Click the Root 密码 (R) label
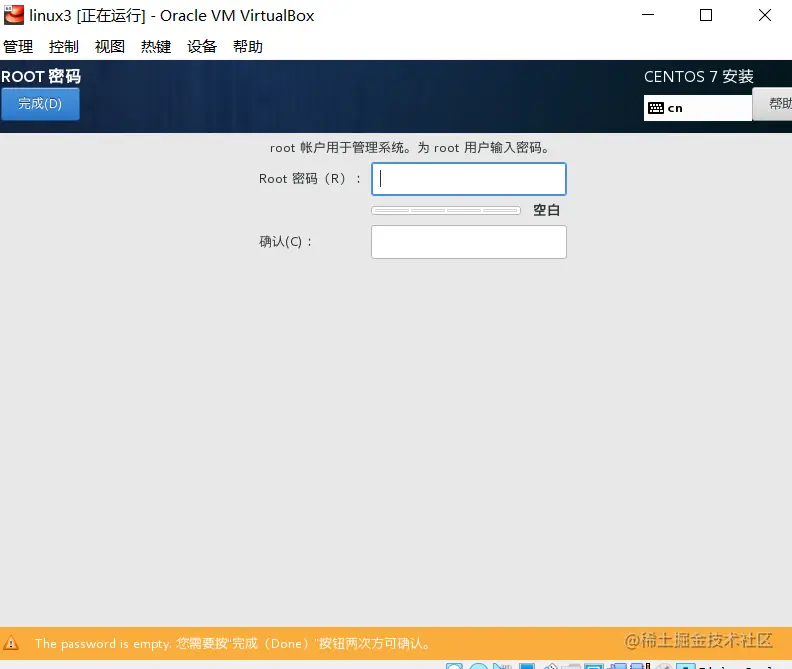The height and width of the screenshot is (669, 792). [310, 179]
